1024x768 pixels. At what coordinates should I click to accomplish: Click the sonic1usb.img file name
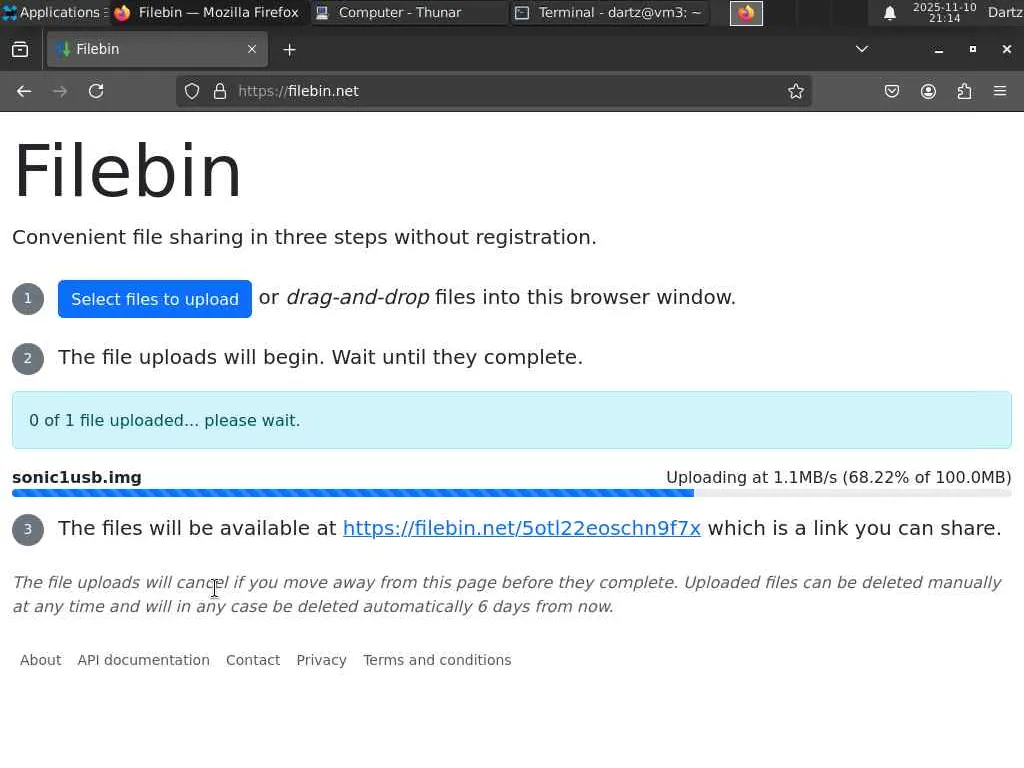click(x=77, y=477)
